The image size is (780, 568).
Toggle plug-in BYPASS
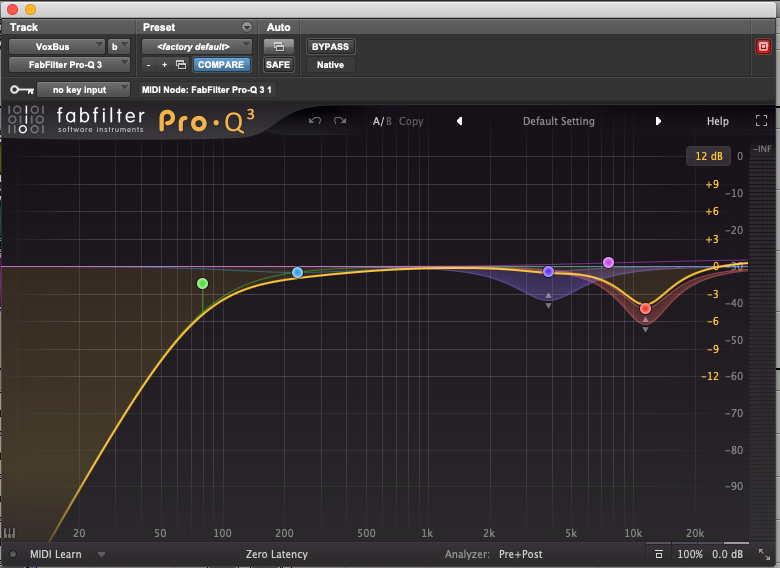330,47
